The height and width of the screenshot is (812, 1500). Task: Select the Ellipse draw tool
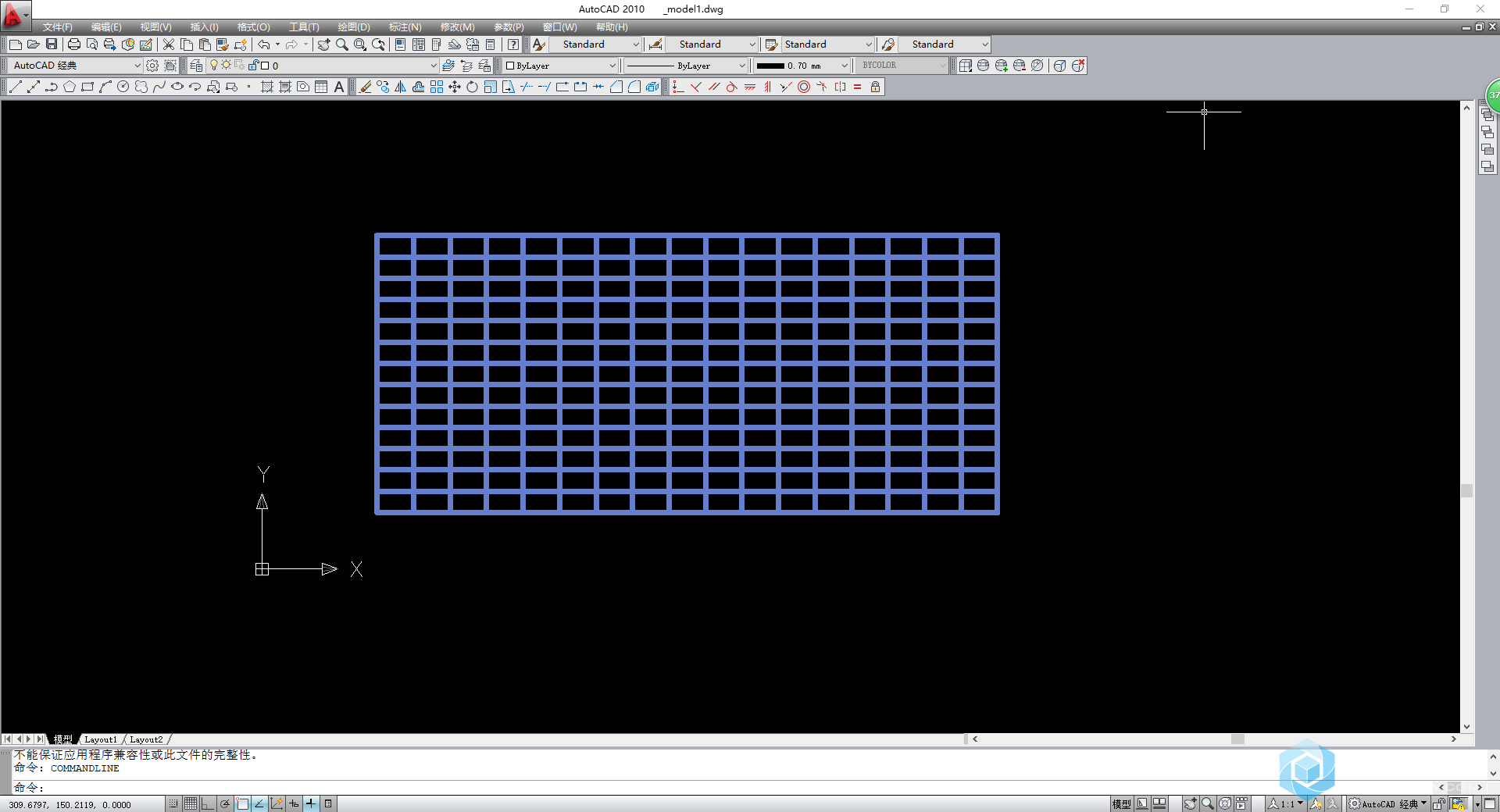[x=177, y=87]
